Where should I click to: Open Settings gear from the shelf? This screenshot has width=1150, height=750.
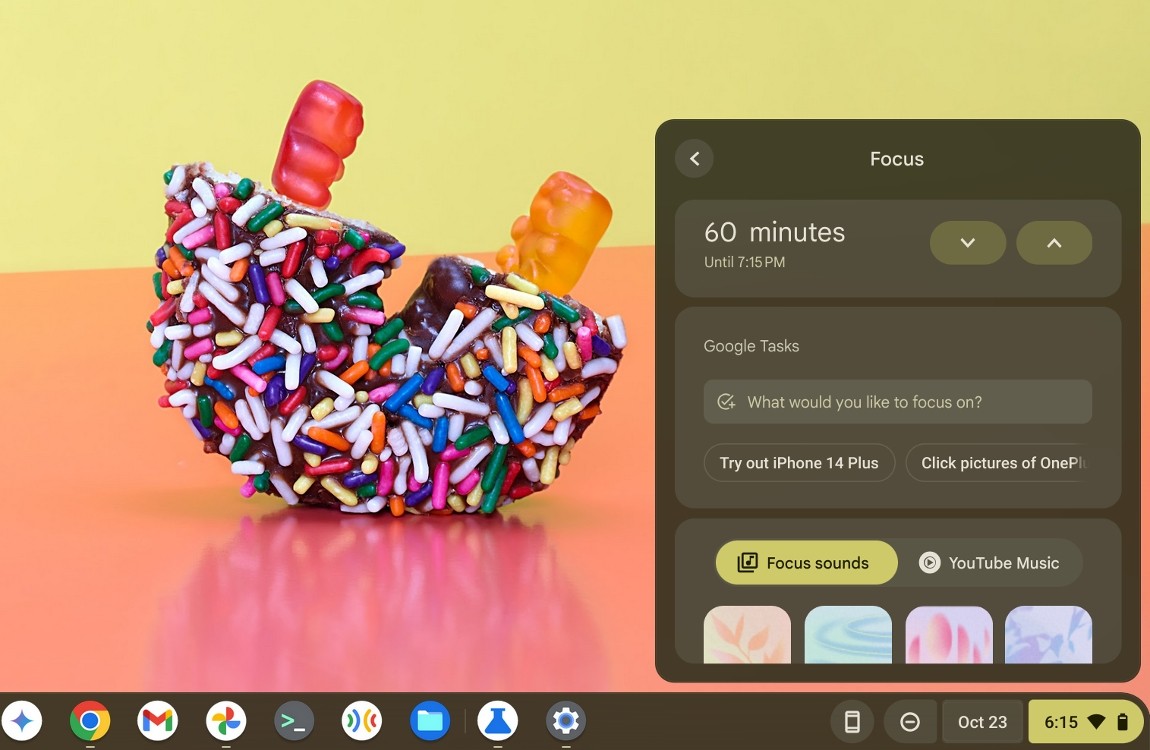coord(565,721)
